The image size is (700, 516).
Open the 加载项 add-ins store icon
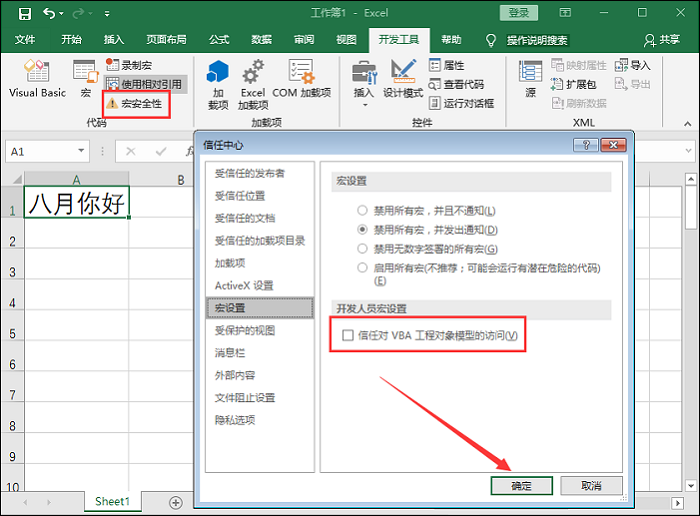218,85
